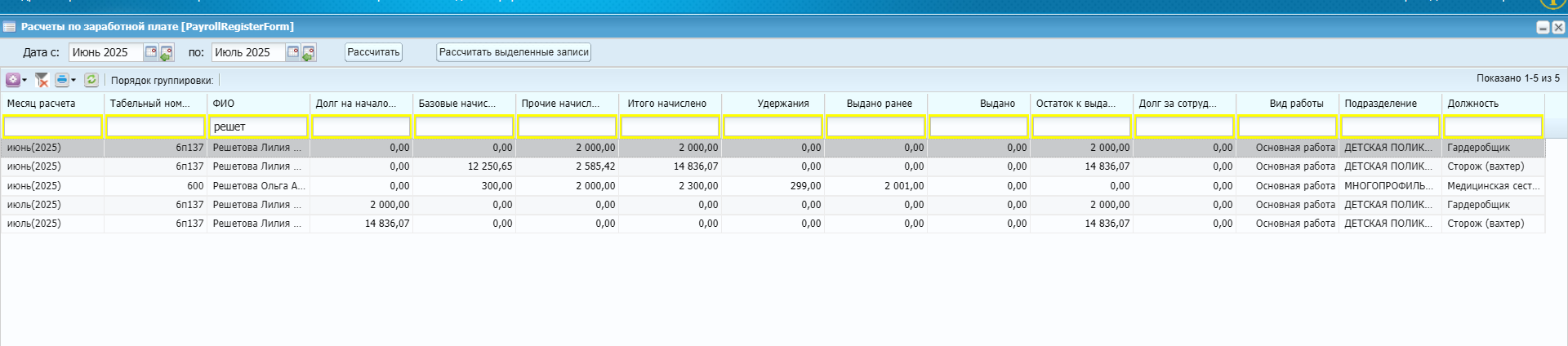
Task: Click the 299,00 удержания cell
Action: click(773, 186)
